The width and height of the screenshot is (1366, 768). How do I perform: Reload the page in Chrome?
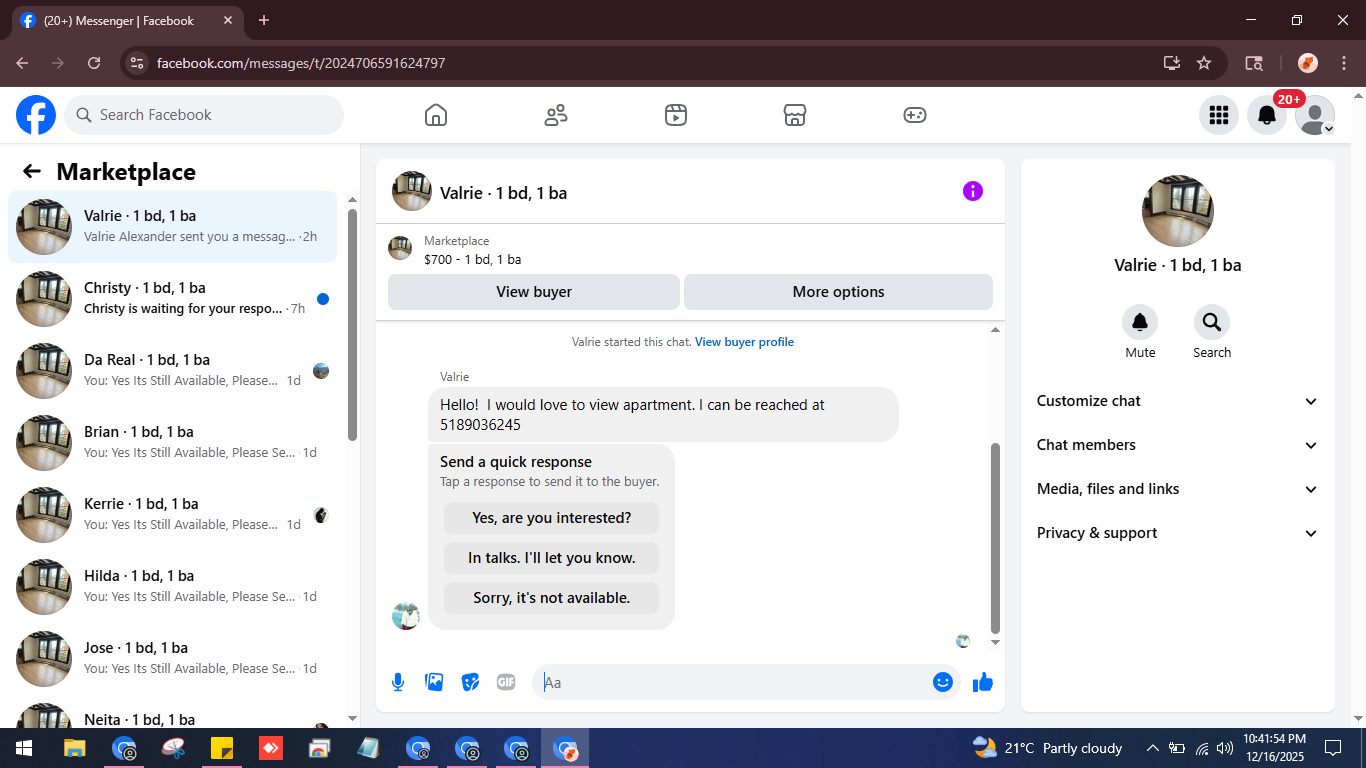(94, 63)
